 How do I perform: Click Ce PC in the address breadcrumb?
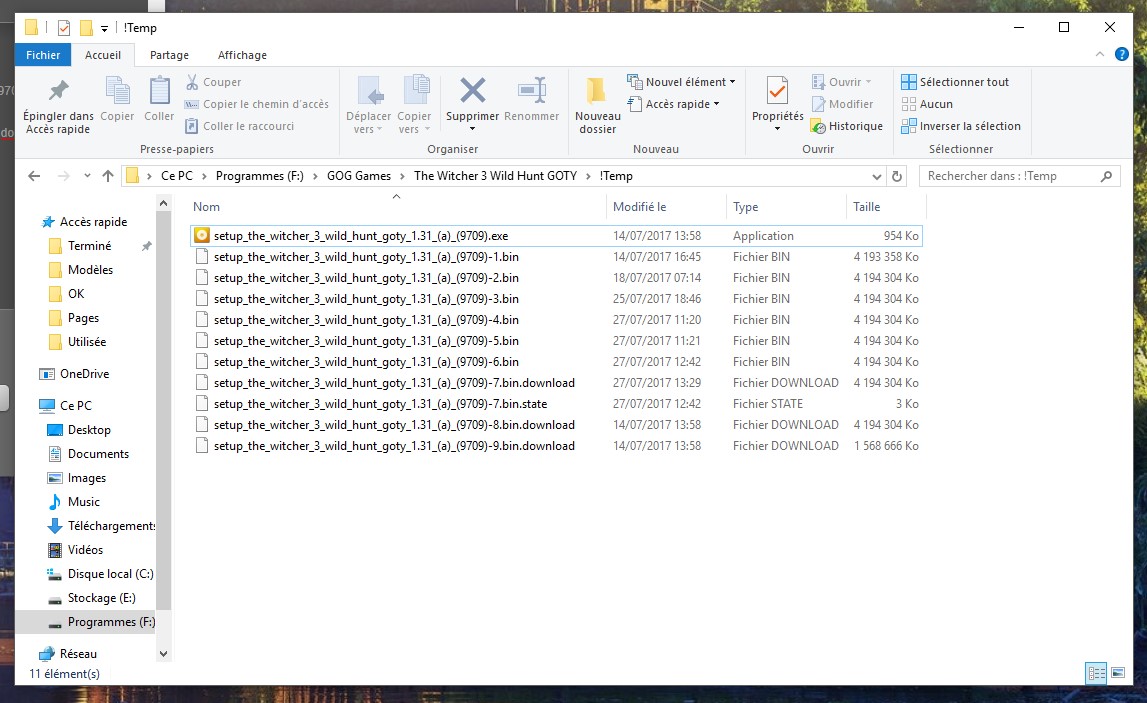coord(177,176)
